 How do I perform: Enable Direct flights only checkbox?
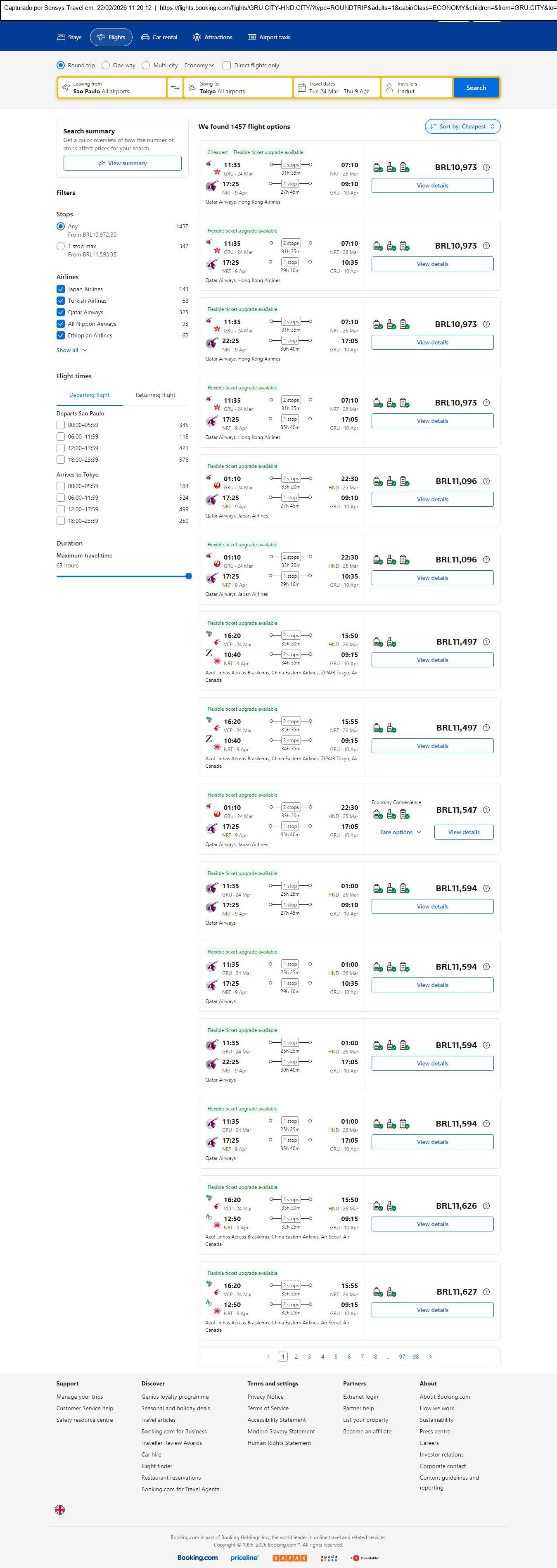tap(227, 65)
